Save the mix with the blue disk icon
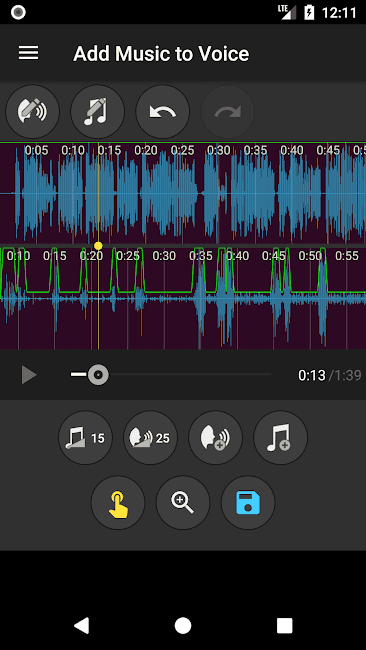366x650 pixels. pos(248,502)
